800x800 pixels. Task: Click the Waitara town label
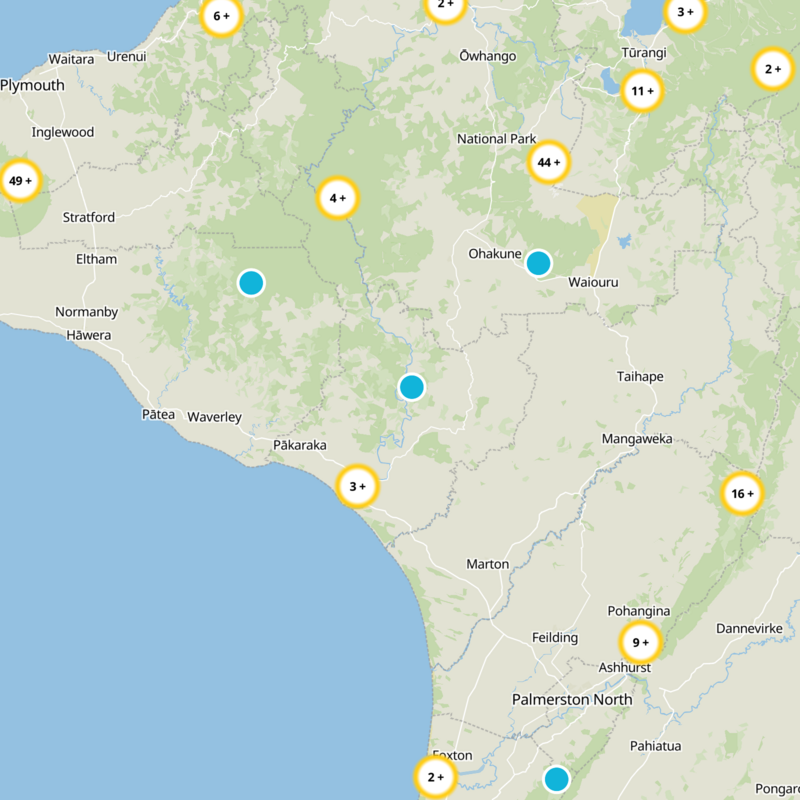71,59
